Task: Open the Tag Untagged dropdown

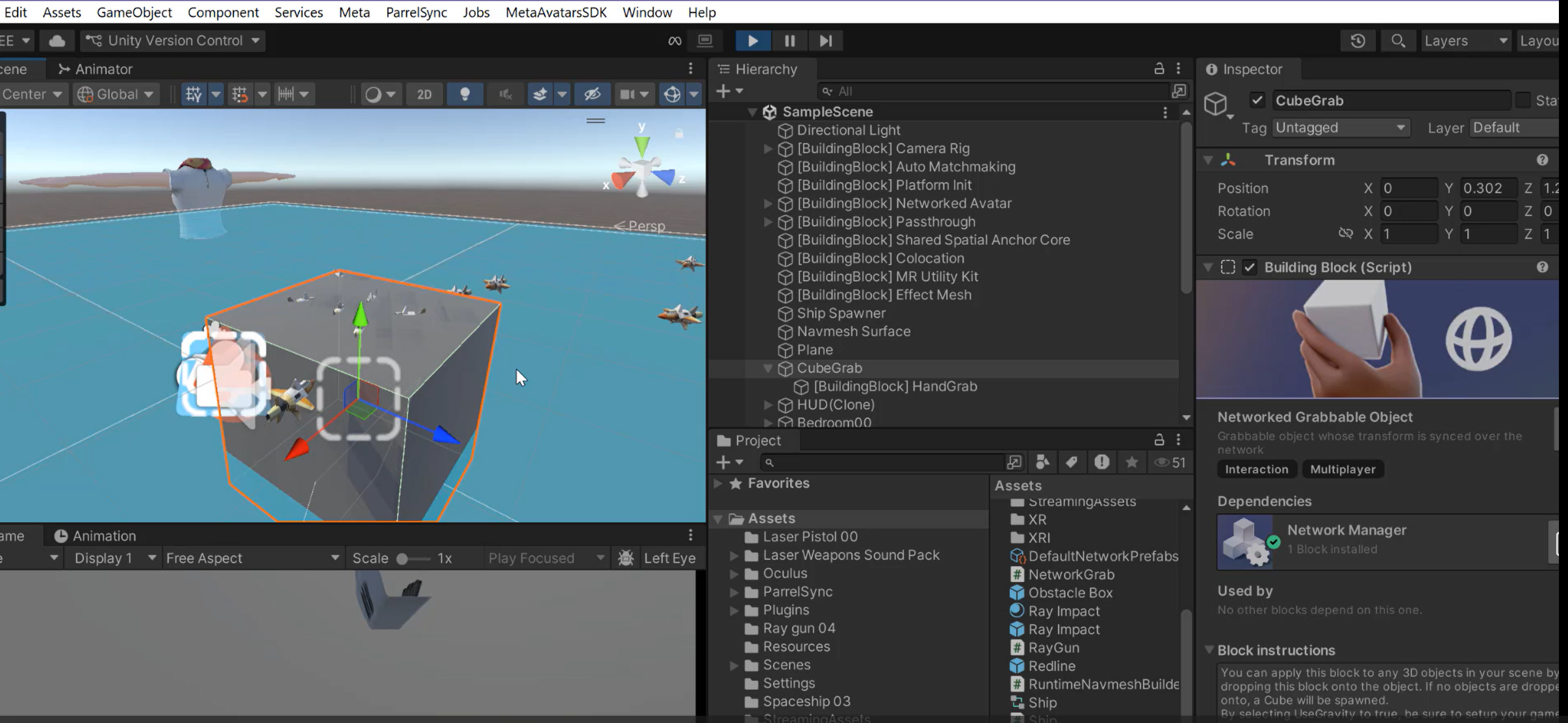Action: [1339, 128]
